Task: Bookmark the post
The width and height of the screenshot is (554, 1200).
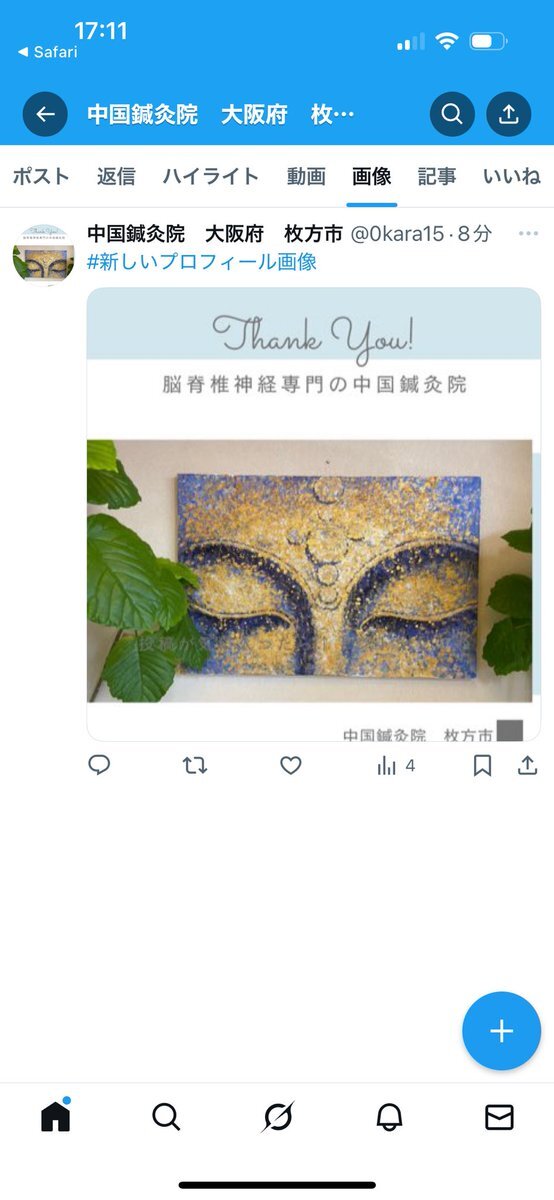Action: pyautogui.click(x=482, y=766)
